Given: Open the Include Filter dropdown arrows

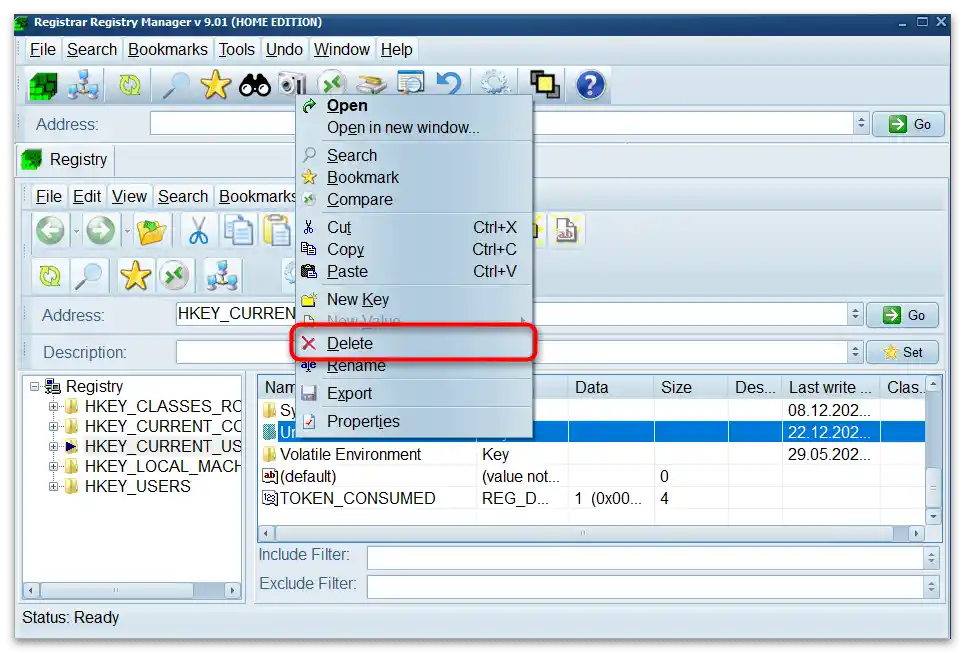Looking at the screenshot, I should [x=931, y=558].
